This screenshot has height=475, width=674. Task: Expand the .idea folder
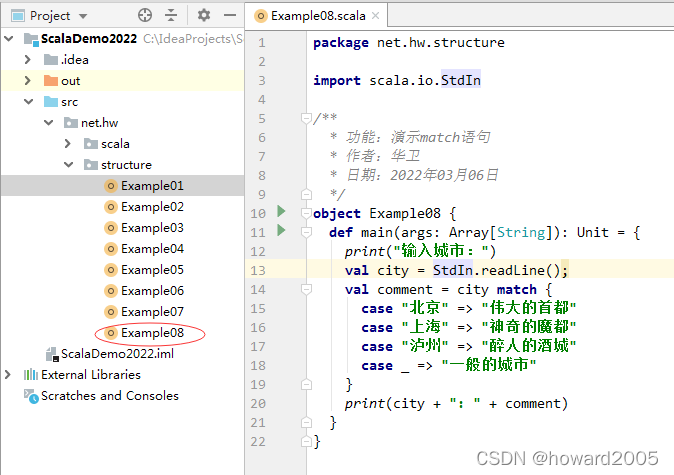tap(28, 59)
